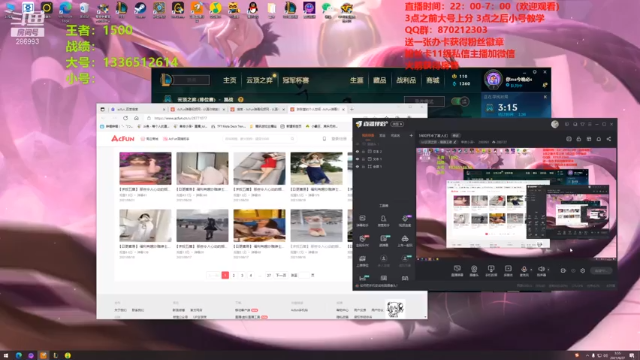Toggle visibility eye of 全屏 1 source
The image size is (640, 360).
tap(358, 167)
